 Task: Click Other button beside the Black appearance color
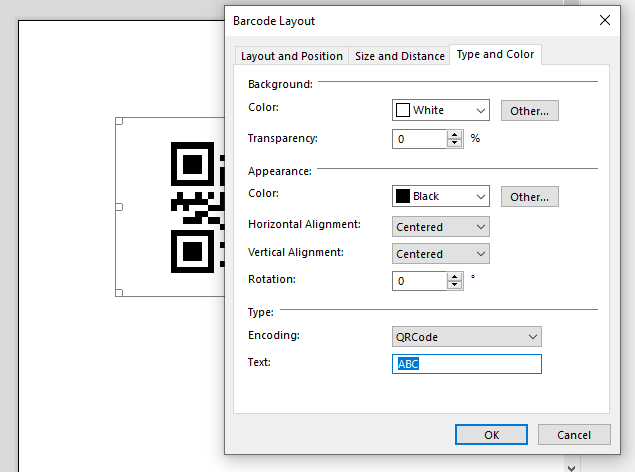click(x=529, y=197)
